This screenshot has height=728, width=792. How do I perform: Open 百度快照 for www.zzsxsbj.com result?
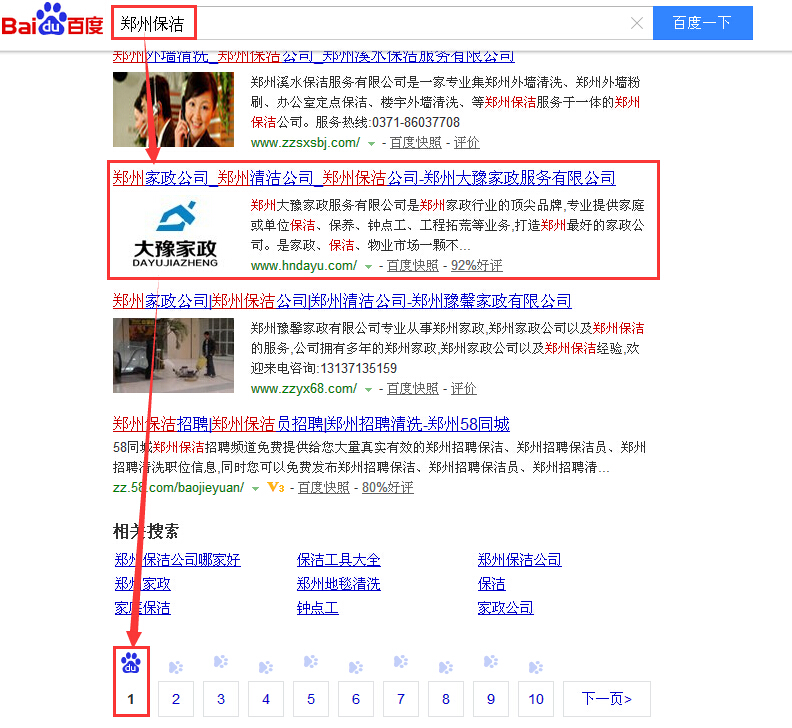click(x=416, y=143)
